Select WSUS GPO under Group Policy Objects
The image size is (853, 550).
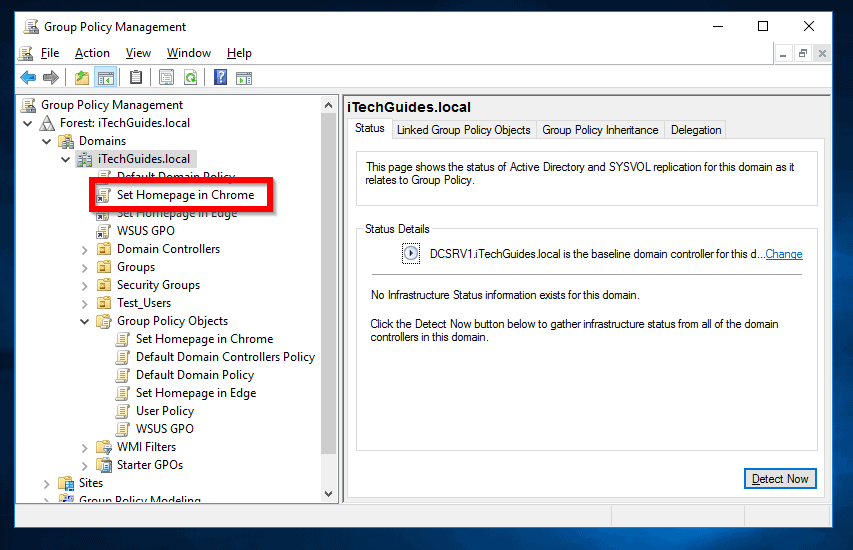click(x=164, y=429)
